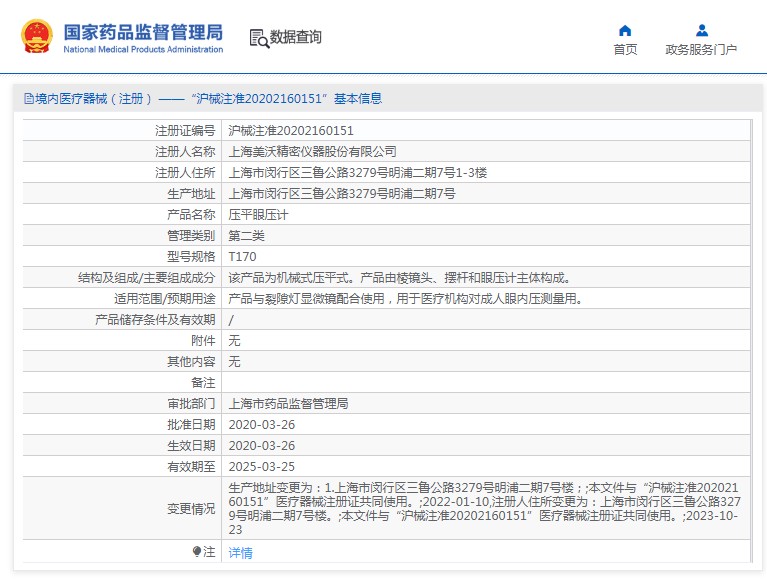Click the bullet icon beside 注
The height and width of the screenshot is (579, 767).
coord(197,552)
